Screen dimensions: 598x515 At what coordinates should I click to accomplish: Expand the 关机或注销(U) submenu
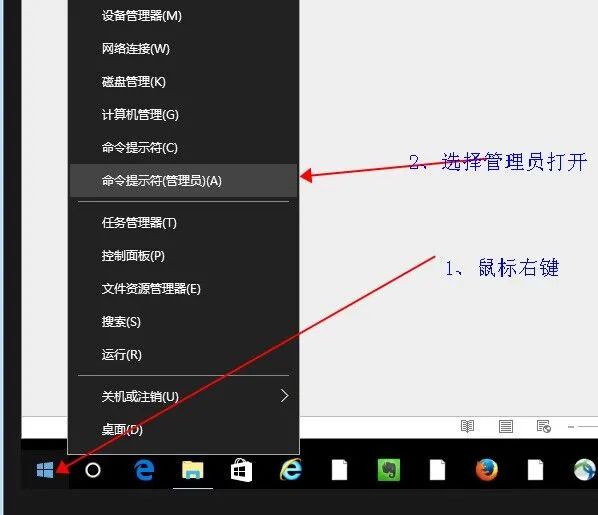tap(183, 396)
